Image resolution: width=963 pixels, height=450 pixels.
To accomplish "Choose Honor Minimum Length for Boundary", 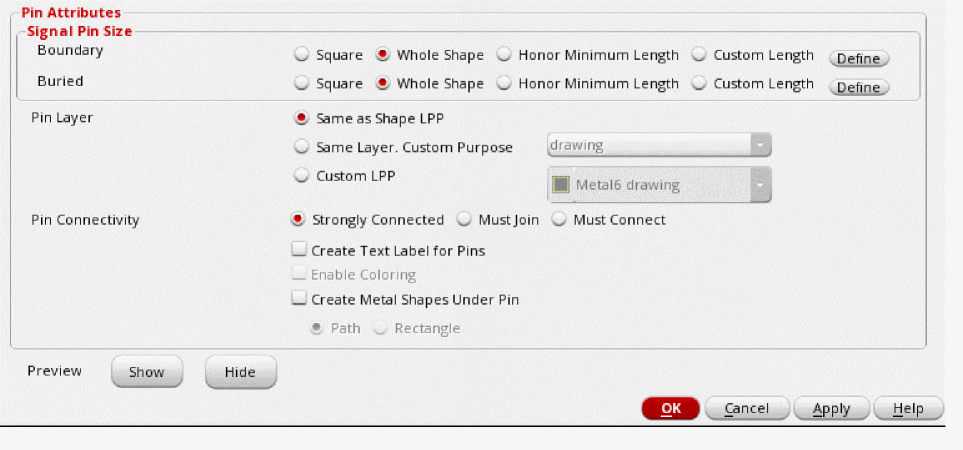I will pos(504,55).
